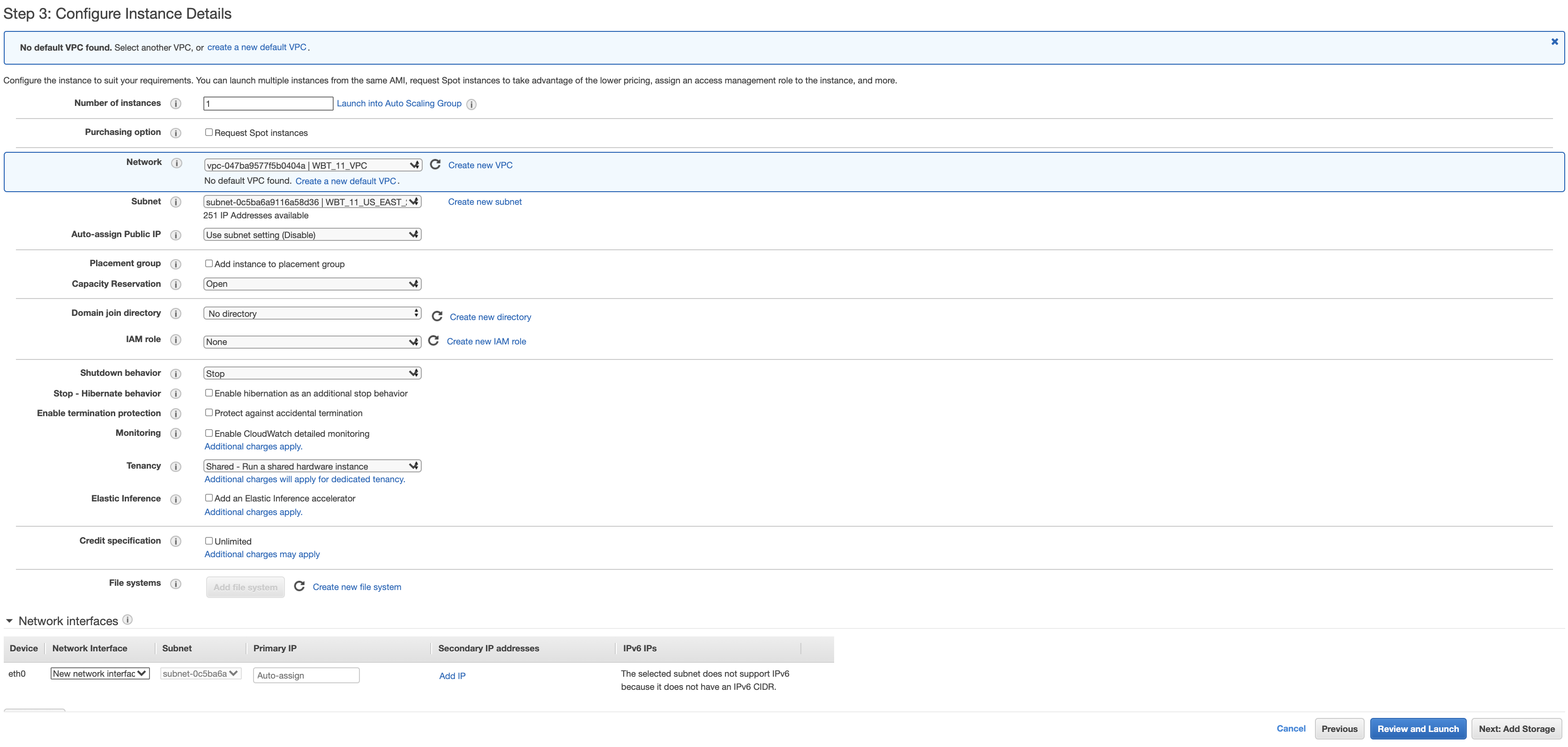This screenshot has height=747, width=1568.
Task: Click info icon beside Shutdown behavior
Action: (x=176, y=373)
